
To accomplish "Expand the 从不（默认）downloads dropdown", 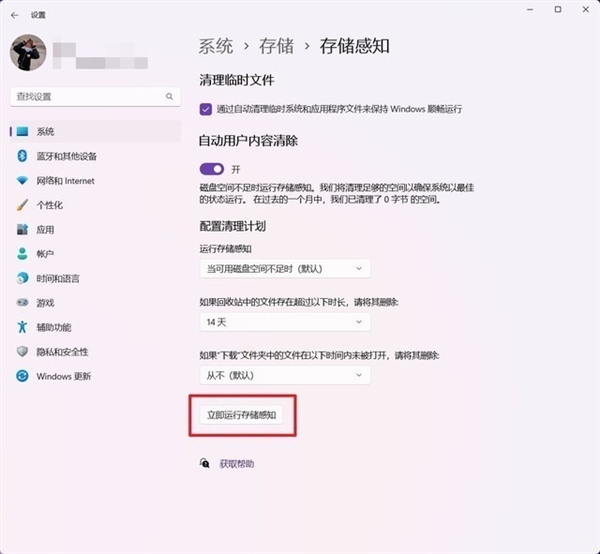I will tap(284, 375).
